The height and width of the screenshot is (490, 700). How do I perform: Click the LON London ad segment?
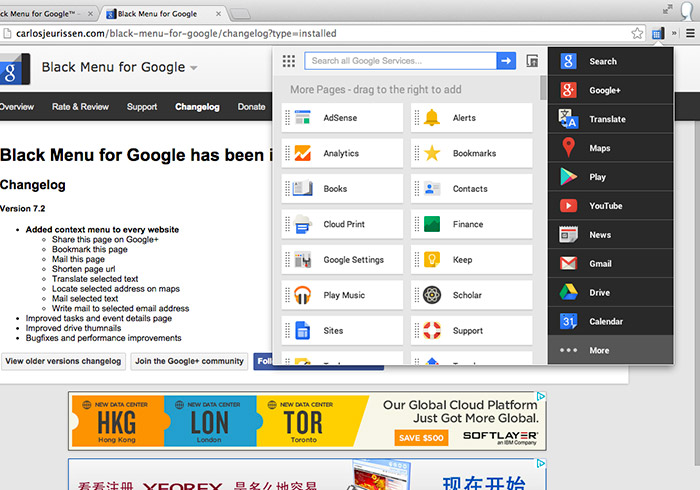point(210,421)
